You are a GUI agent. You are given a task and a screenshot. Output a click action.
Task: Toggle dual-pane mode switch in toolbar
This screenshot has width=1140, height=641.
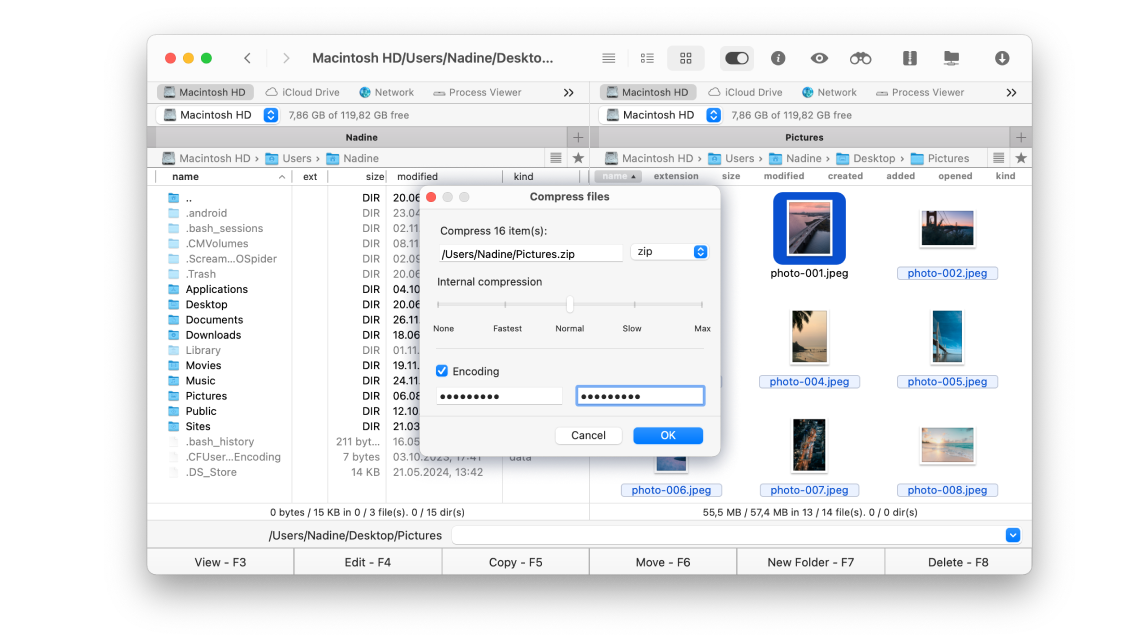[737, 58]
